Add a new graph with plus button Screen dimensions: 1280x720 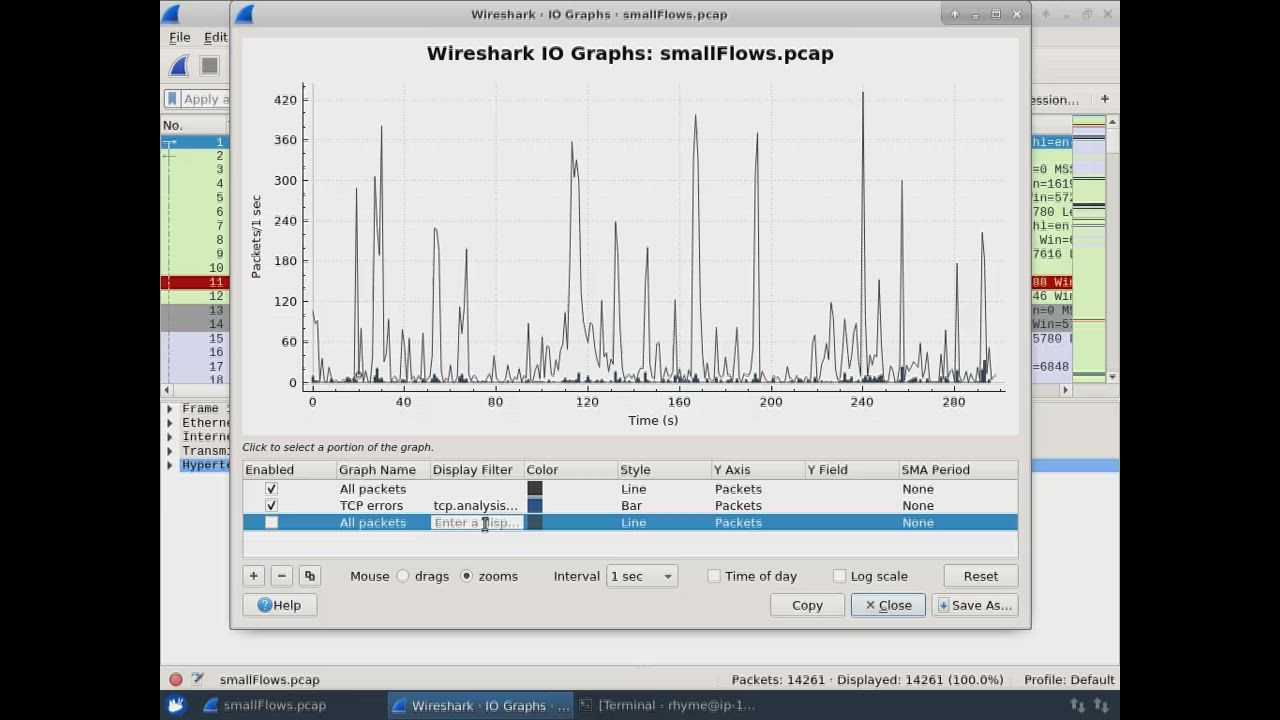point(253,576)
